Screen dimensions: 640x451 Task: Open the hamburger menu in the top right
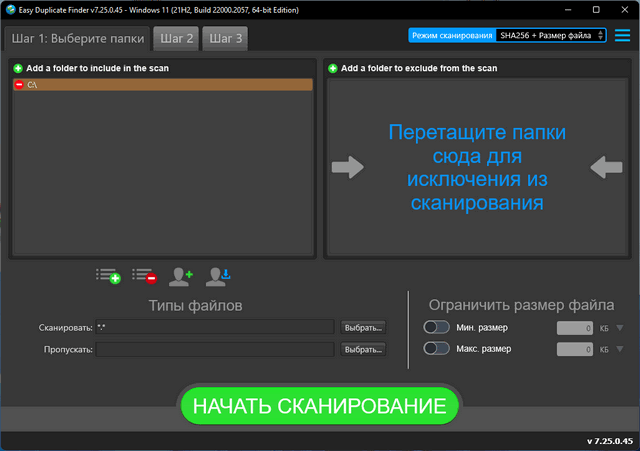pos(623,35)
